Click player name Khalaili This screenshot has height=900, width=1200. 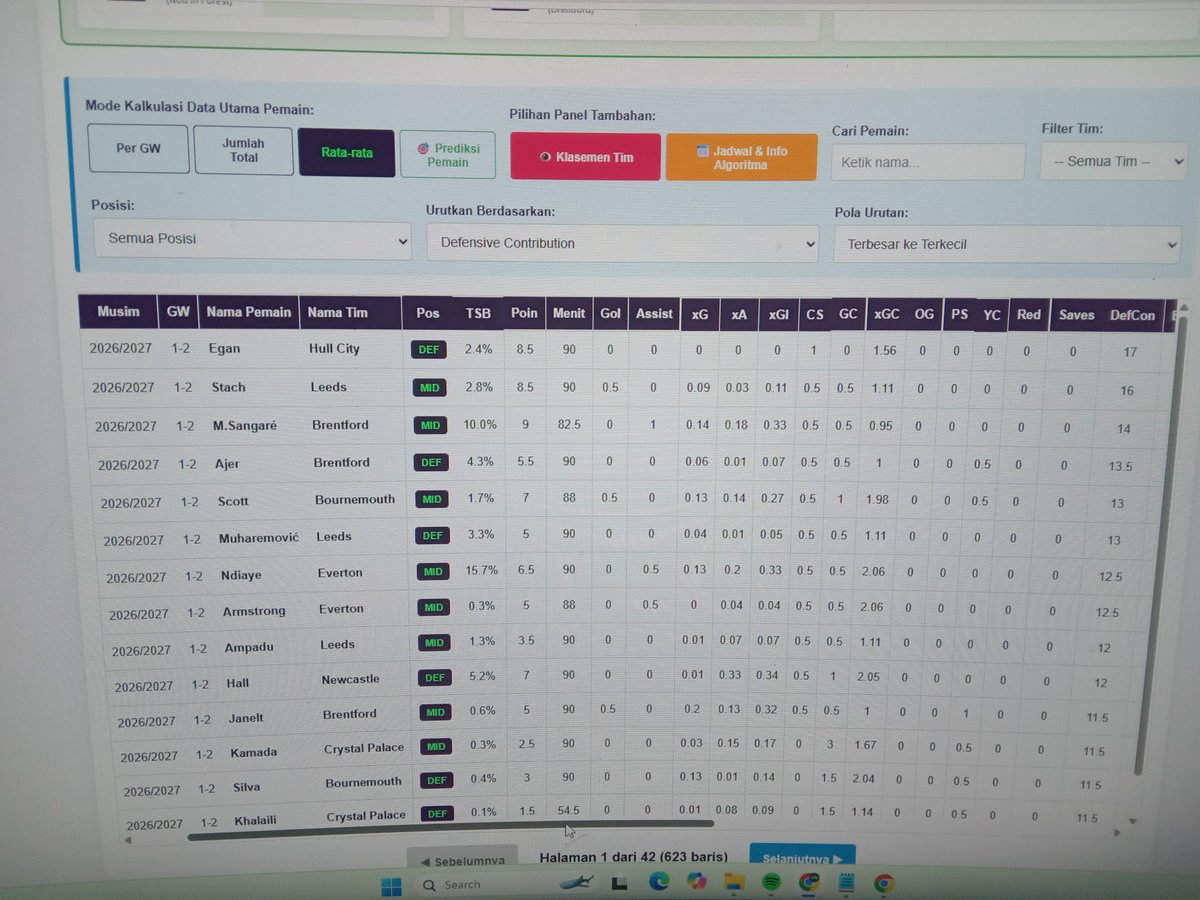point(256,821)
